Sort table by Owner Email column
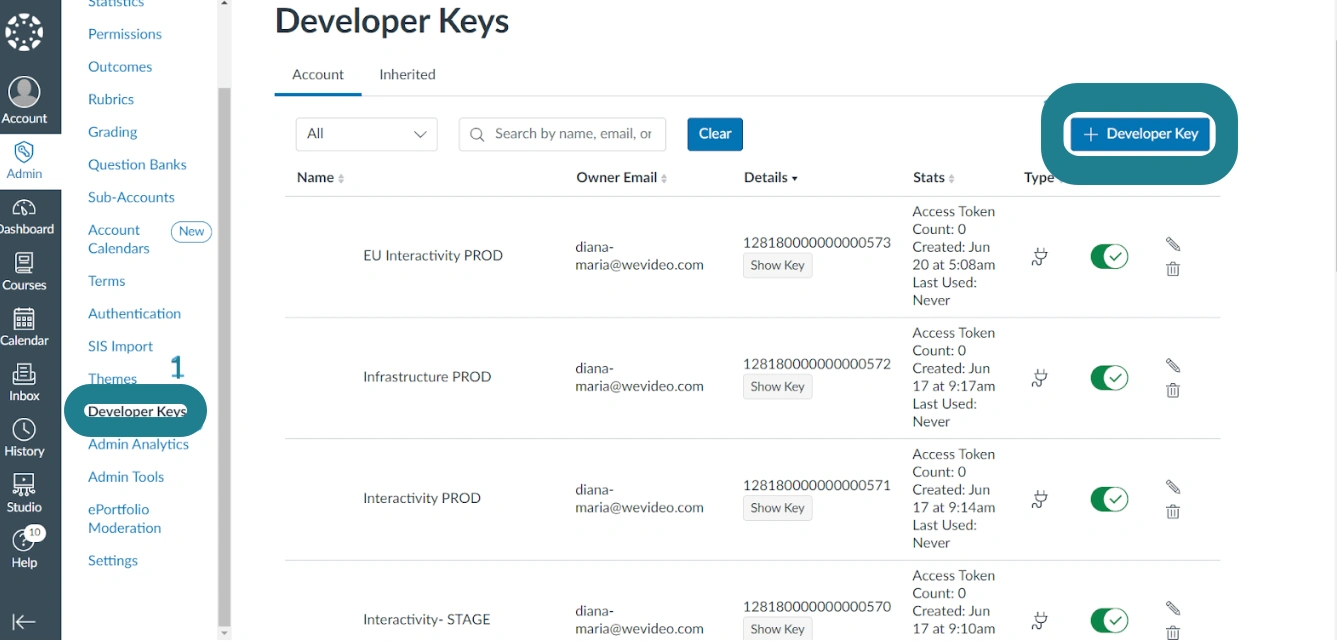Screen dimensions: 1337x642 click(x=621, y=177)
